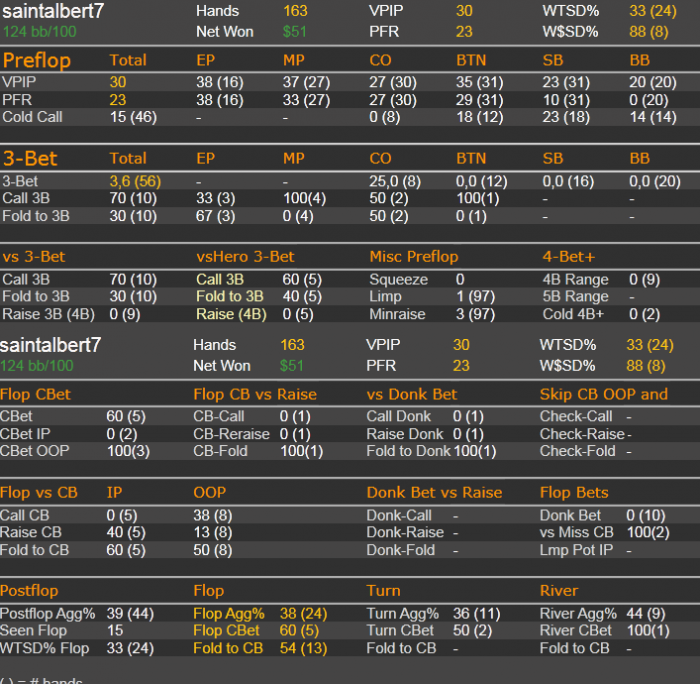Click the vs Donk Bet heading
The width and height of the screenshot is (700, 684).
pos(412,394)
